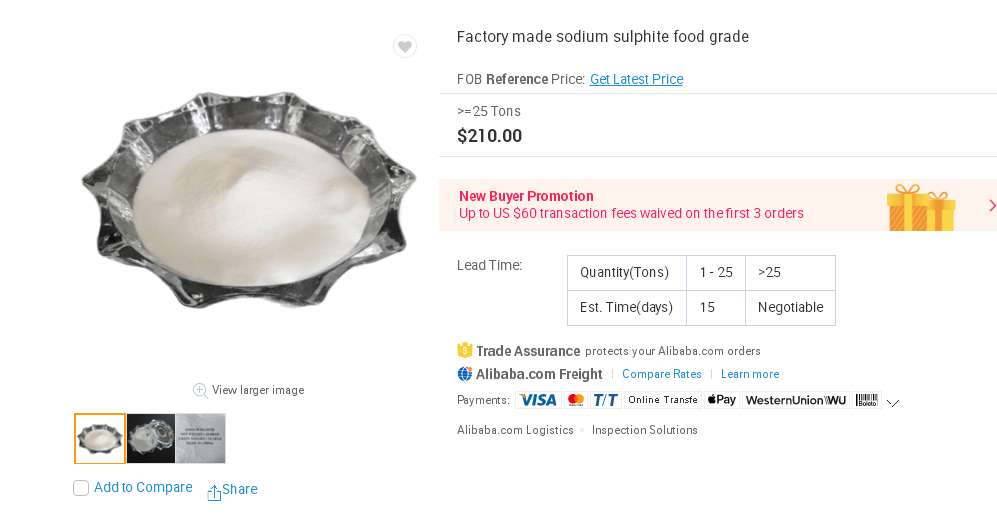Click the Boleto barcode payment icon
997x514 pixels.
866,400
